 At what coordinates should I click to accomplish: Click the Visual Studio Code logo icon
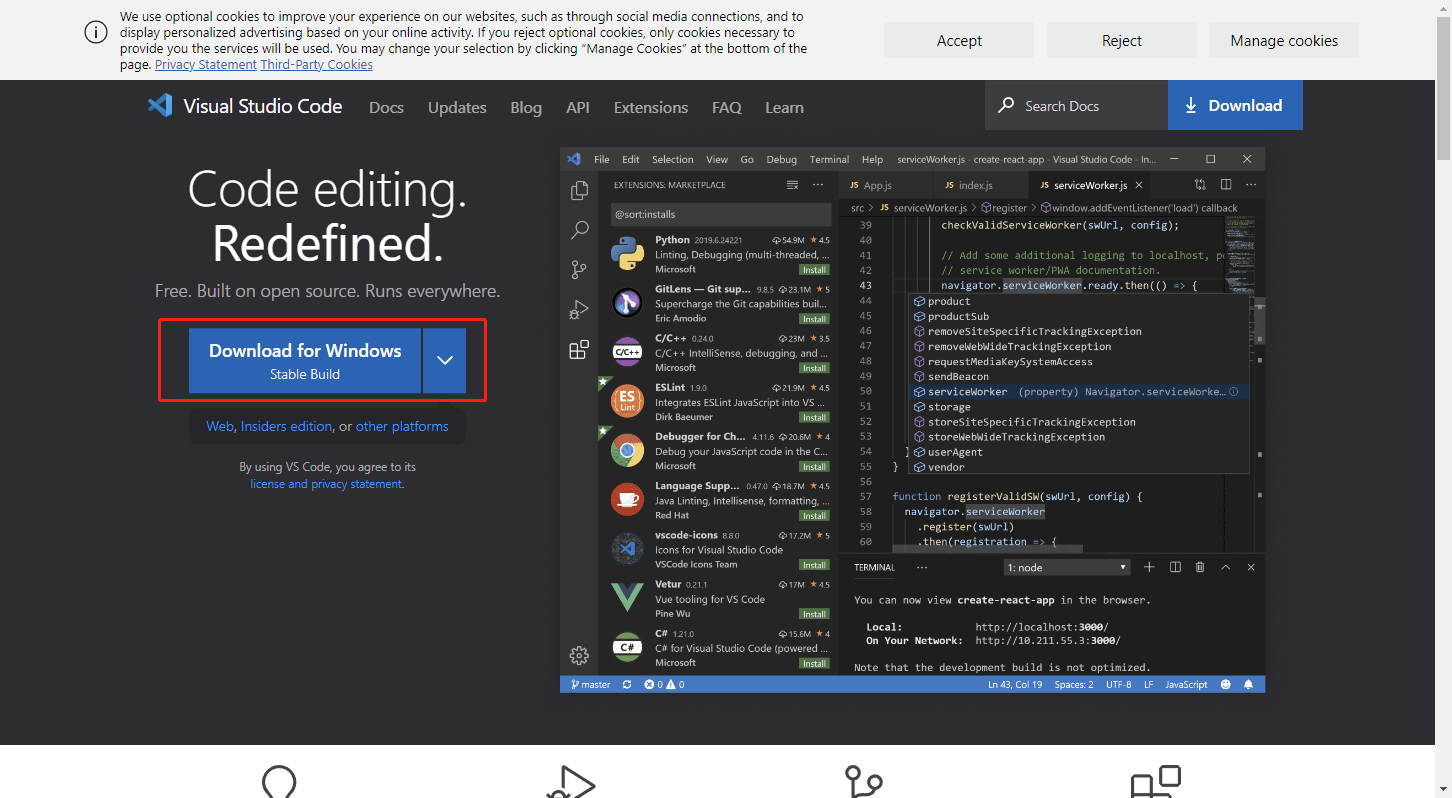pos(160,106)
